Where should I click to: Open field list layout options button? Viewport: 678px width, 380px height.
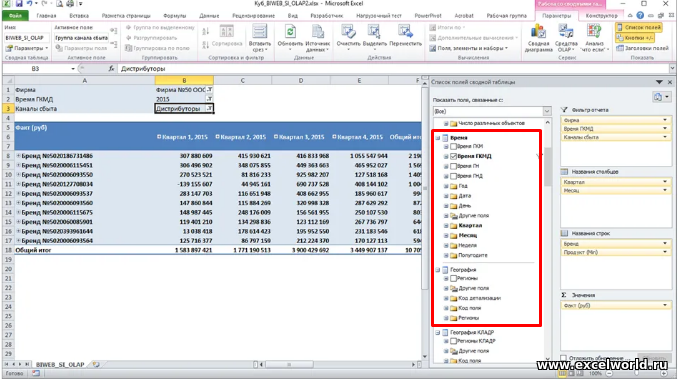coord(662,97)
